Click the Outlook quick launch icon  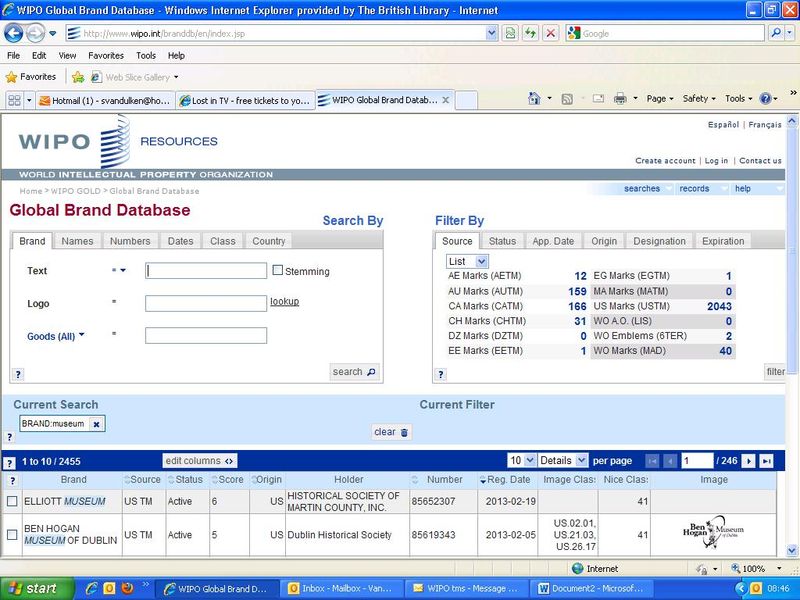tap(109, 588)
